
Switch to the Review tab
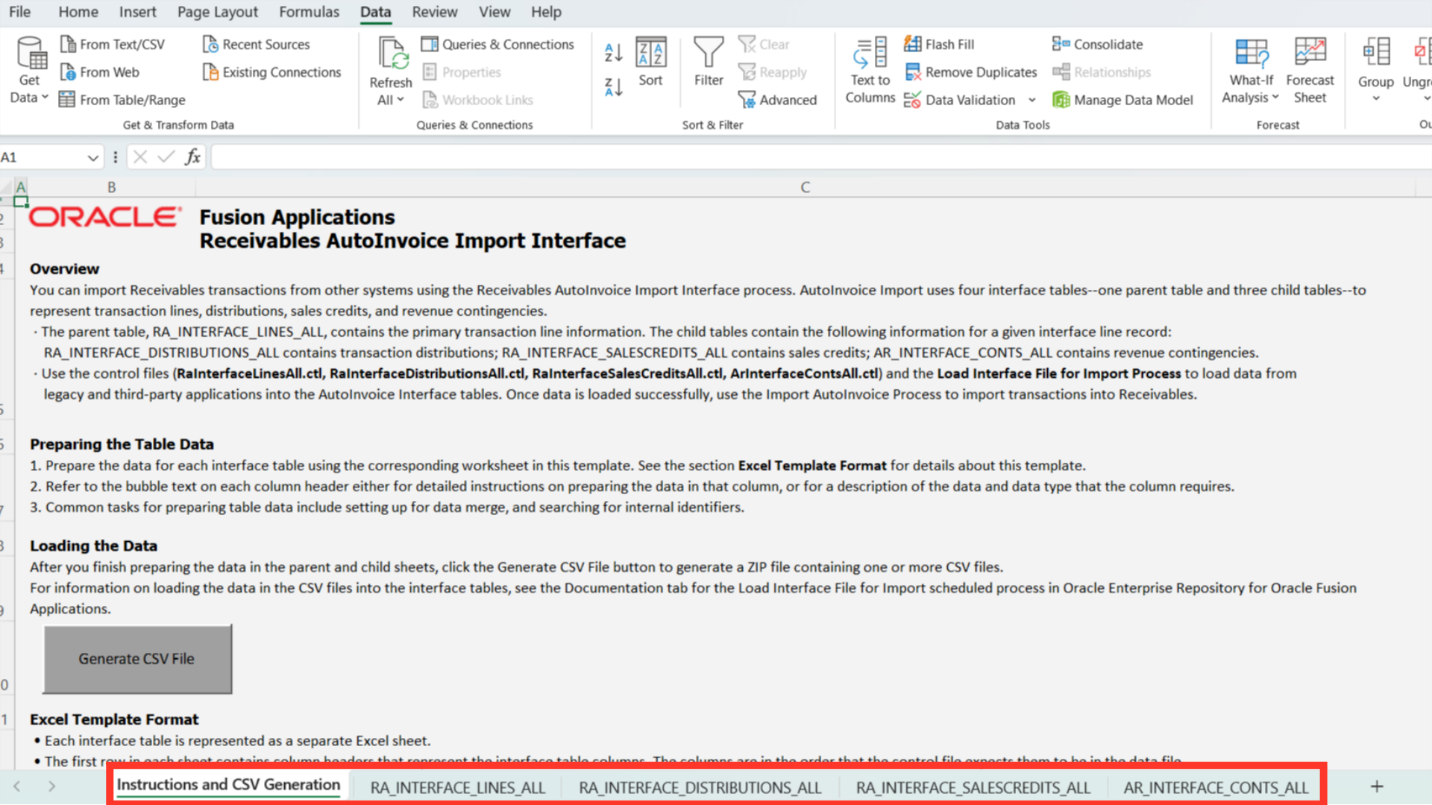pyautogui.click(x=434, y=12)
